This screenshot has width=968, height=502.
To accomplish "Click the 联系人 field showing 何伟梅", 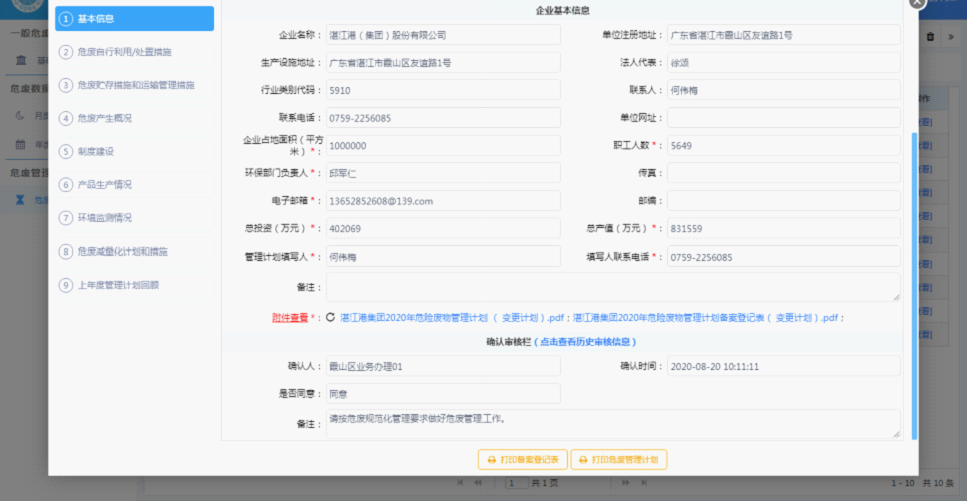I will 783,90.
